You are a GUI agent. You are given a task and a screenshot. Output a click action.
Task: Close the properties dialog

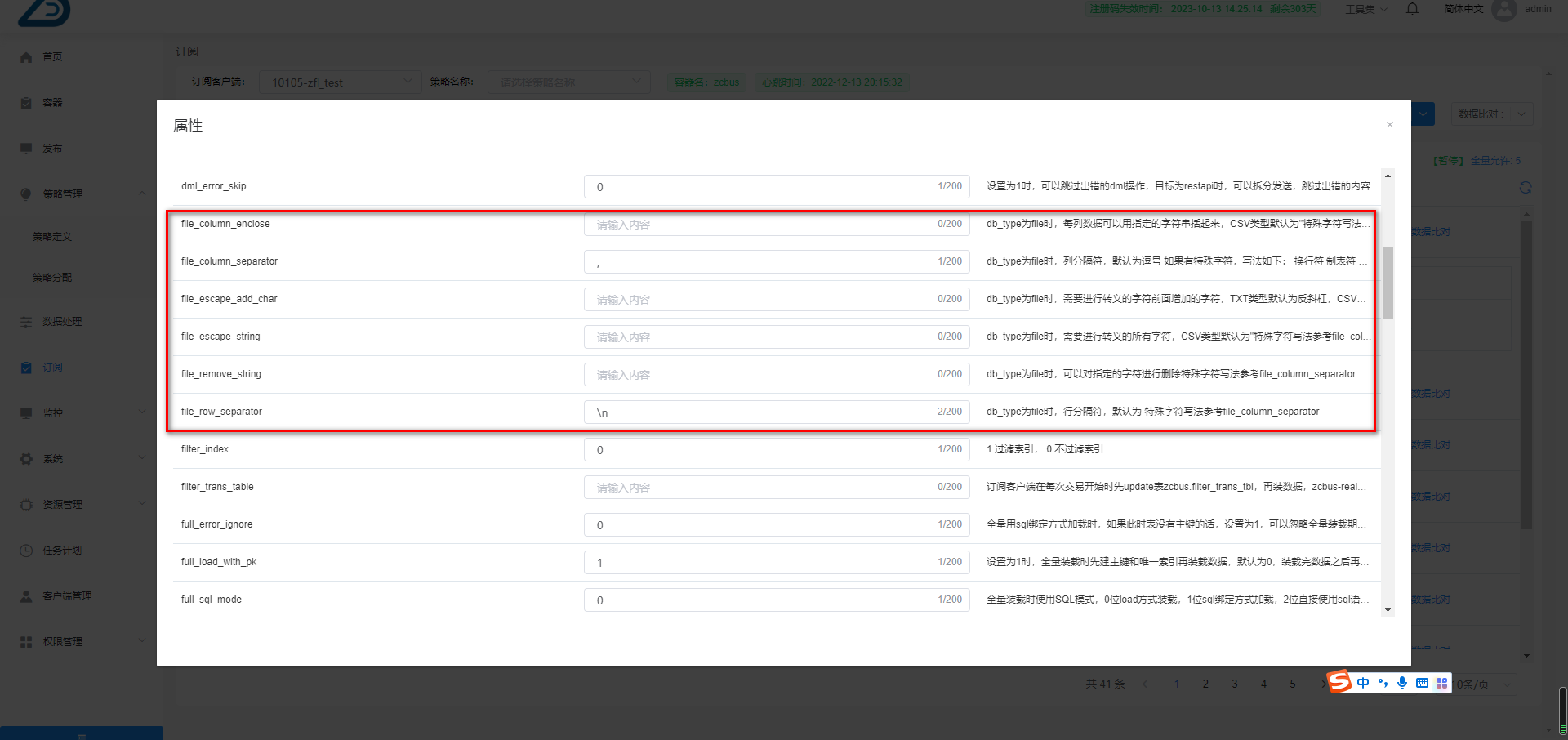point(1389,125)
